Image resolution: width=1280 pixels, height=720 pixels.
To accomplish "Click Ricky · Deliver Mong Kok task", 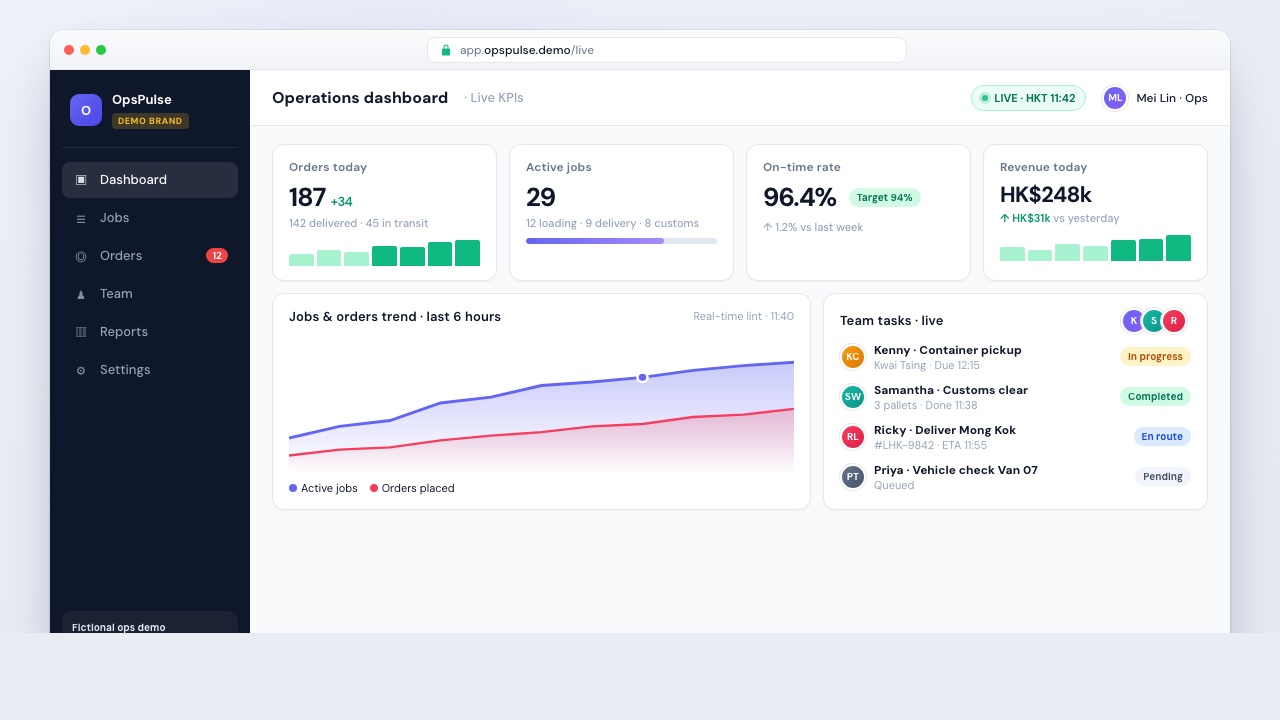I will [945, 430].
